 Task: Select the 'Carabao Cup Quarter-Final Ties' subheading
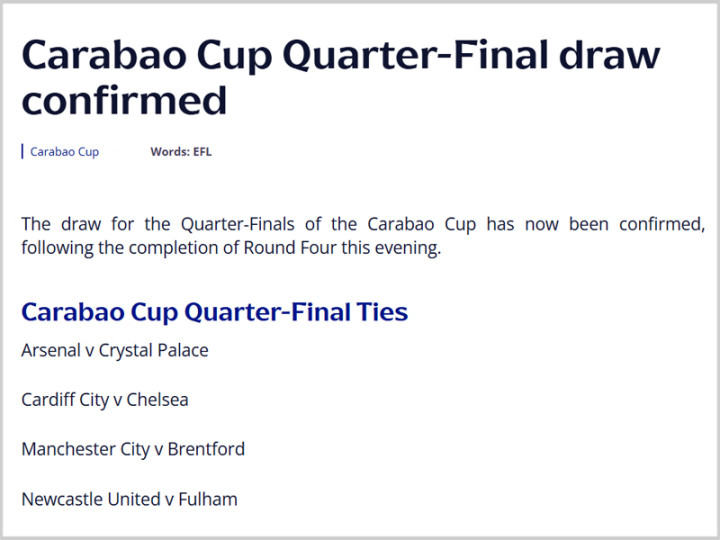(x=214, y=311)
